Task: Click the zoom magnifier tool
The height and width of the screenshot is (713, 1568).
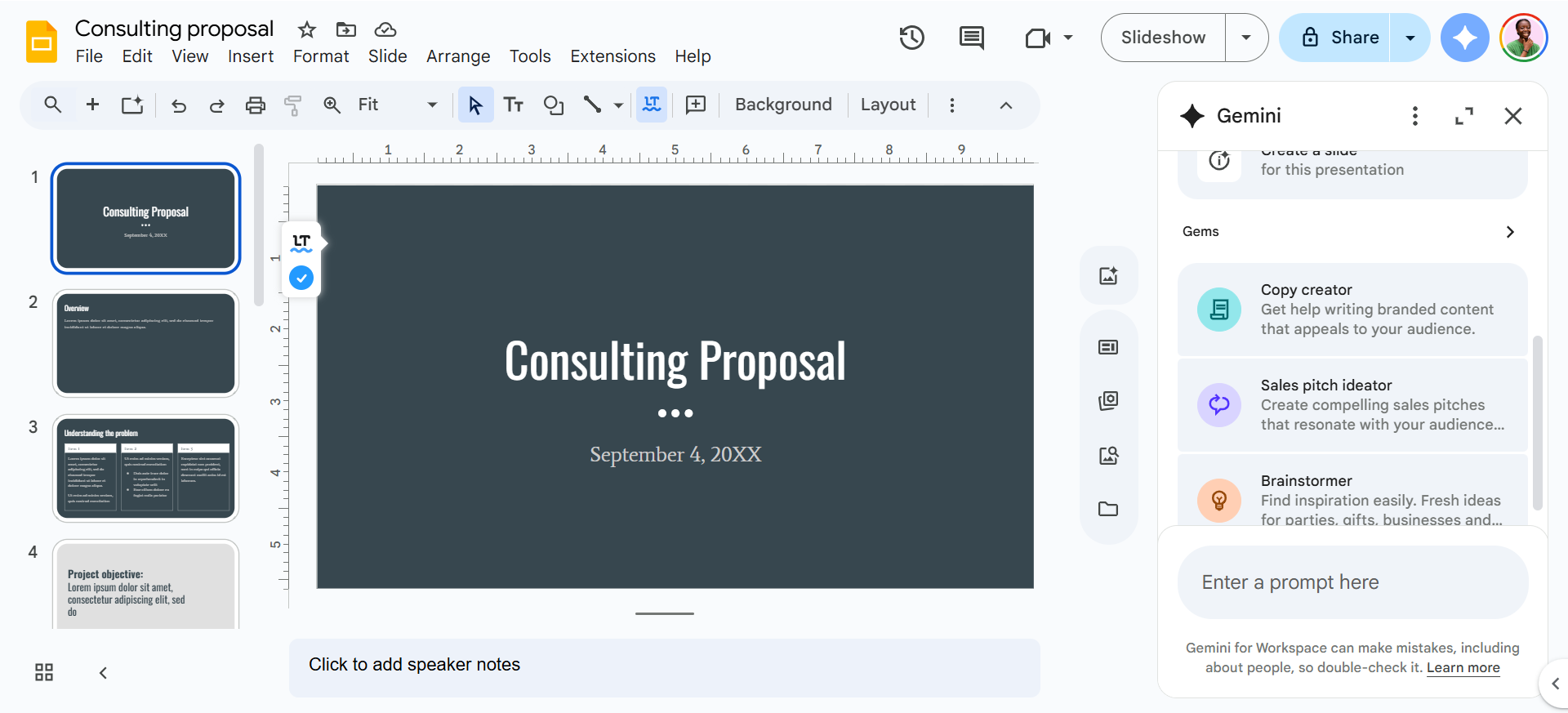Action: tap(332, 105)
